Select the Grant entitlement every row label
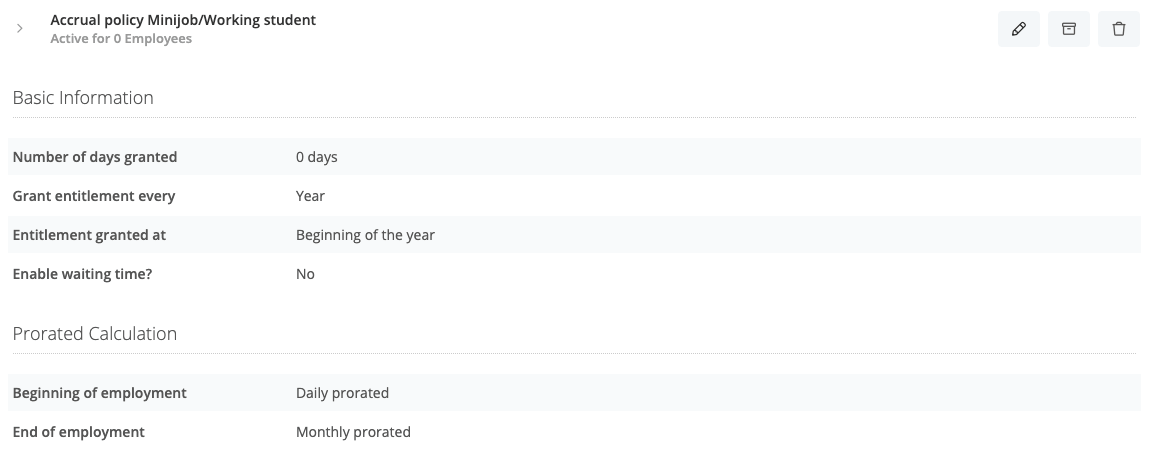 (x=94, y=196)
